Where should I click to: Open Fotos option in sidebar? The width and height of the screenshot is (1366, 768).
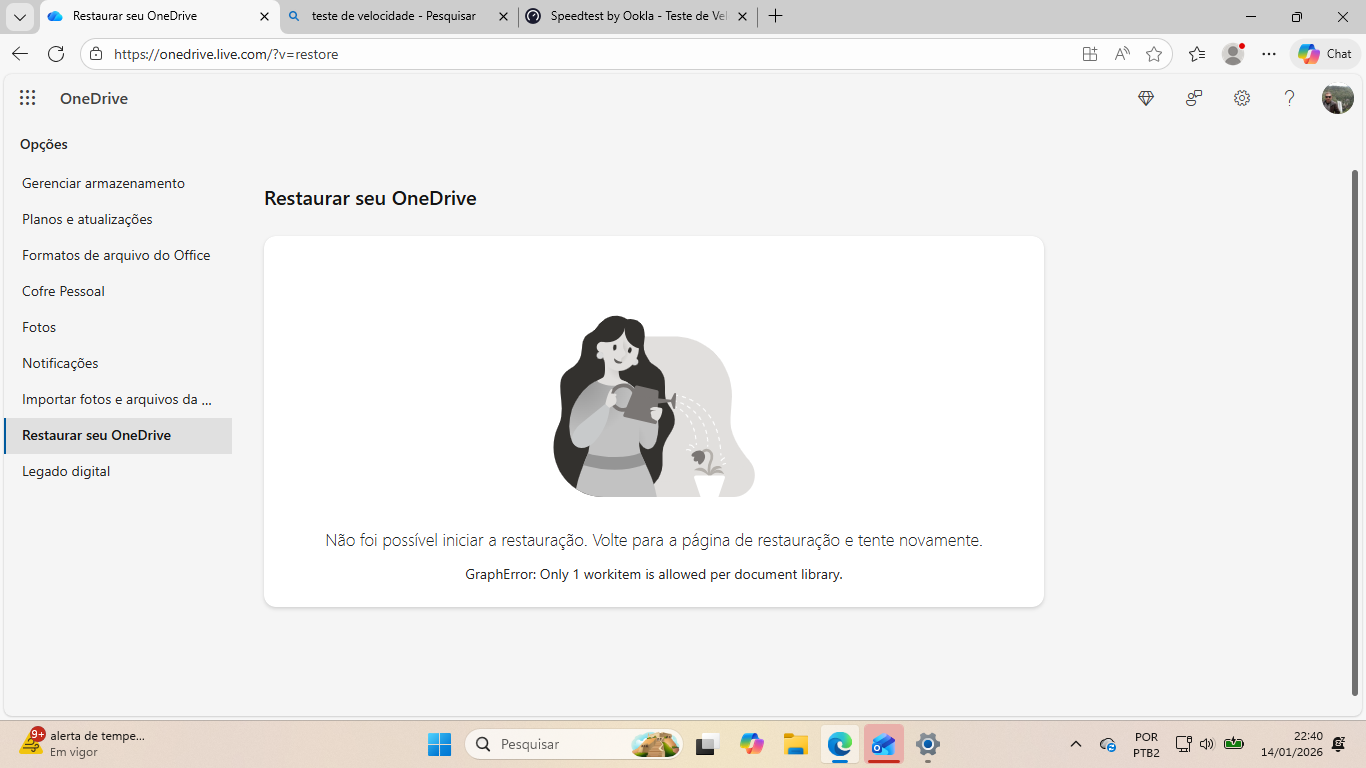pos(118,327)
